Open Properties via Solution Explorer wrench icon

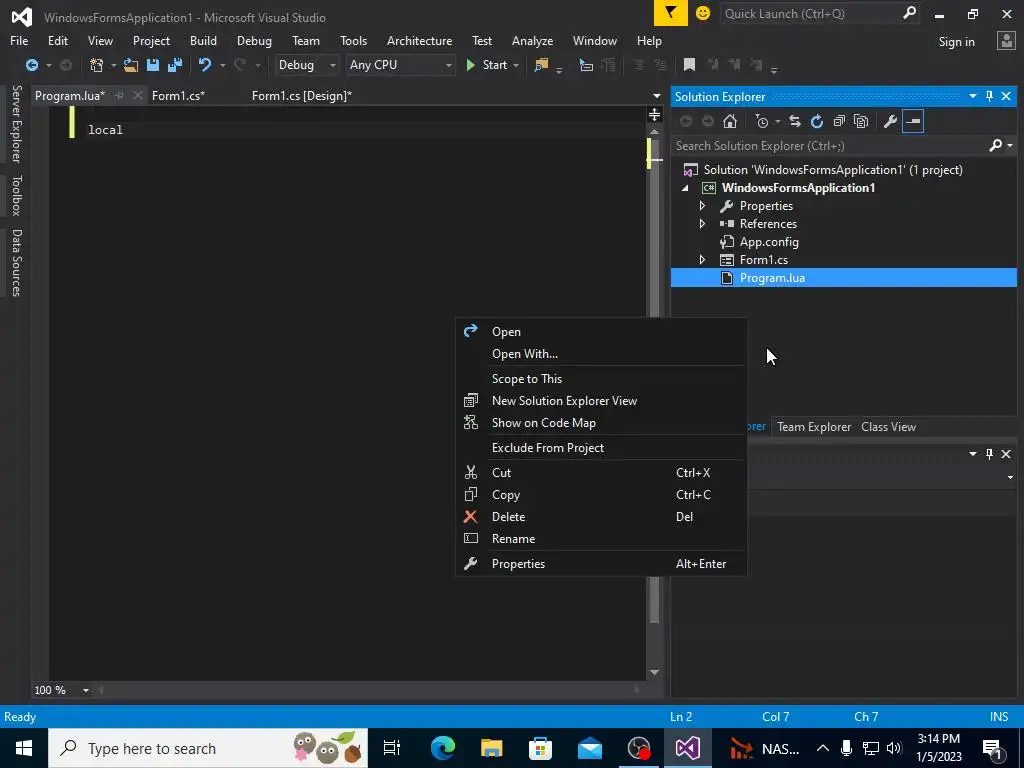point(890,121)
